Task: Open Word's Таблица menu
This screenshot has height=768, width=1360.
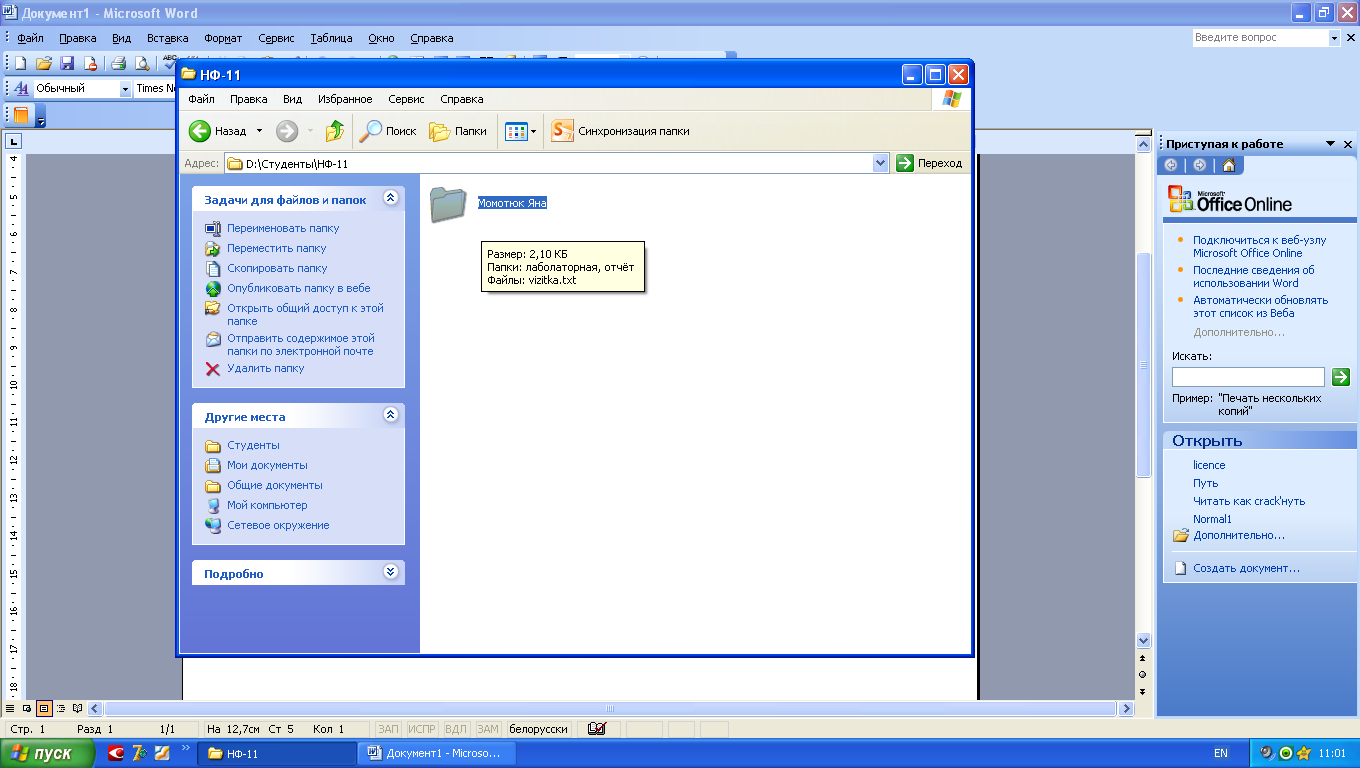Action: coord(331,38)
